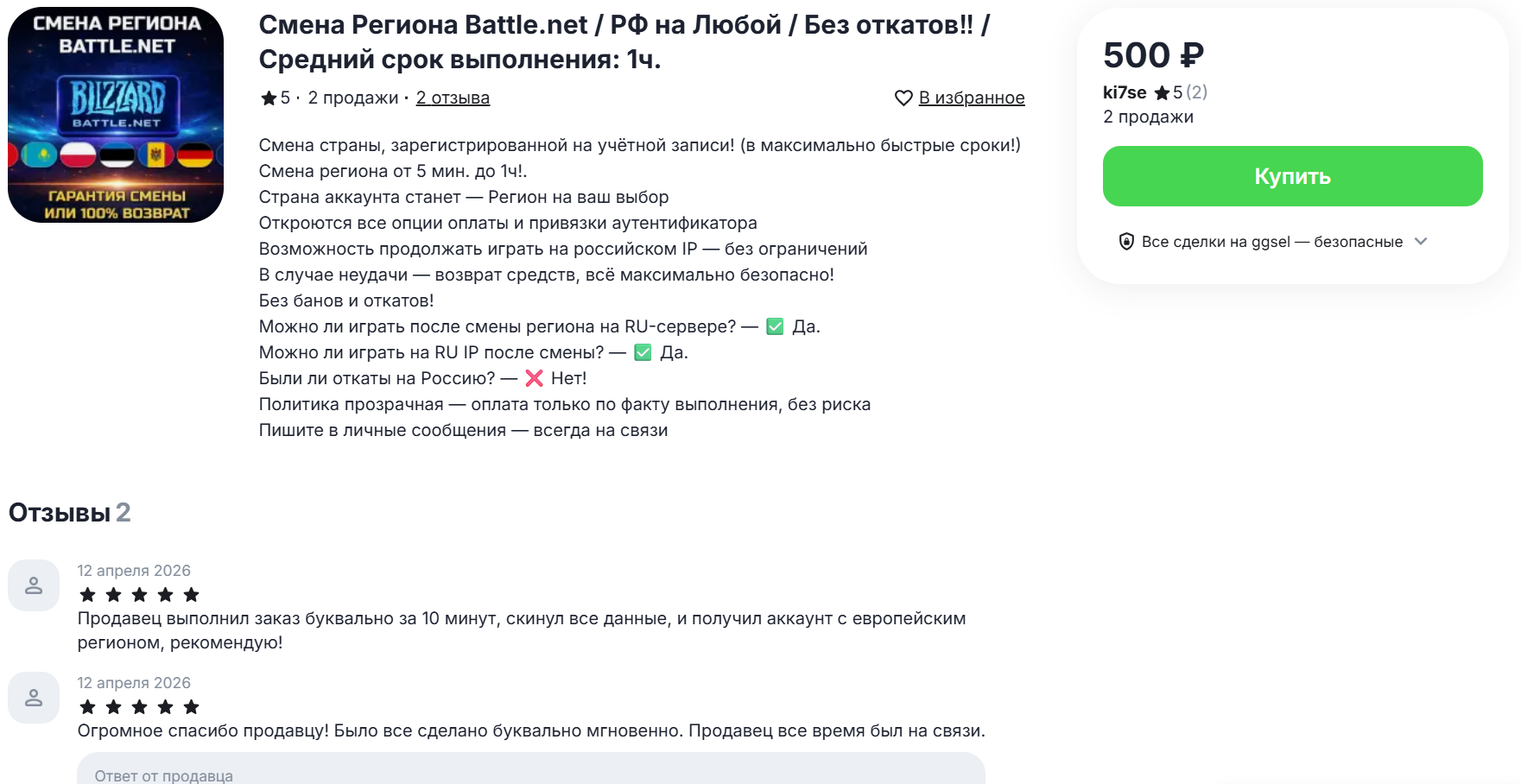Viewport: 1521px width, 784px height.
Task: Click the seller rating star beside ki7se
Action: (x=1163, y=92)
